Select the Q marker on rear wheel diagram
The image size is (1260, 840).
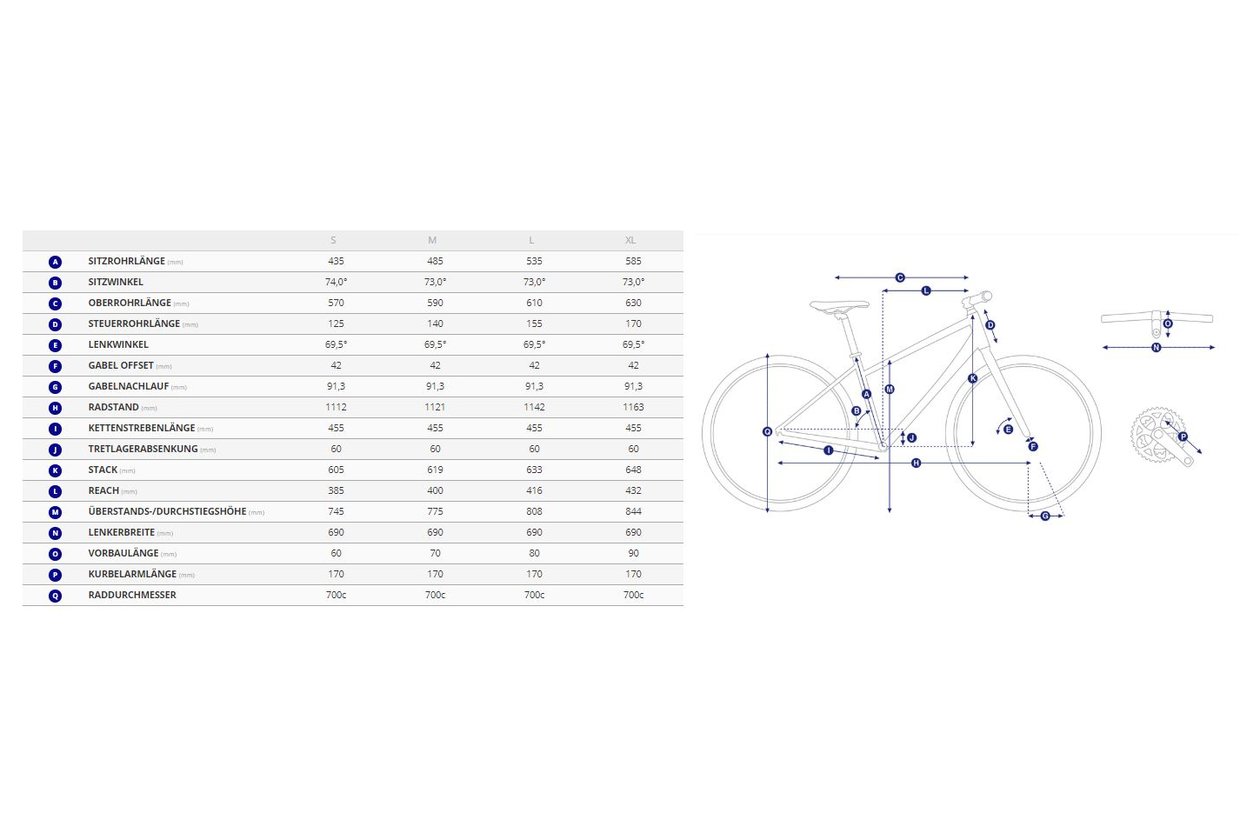767,432
